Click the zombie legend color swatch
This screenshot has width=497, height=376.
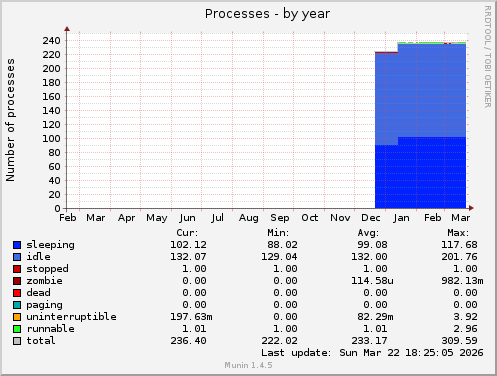point(17,281)
